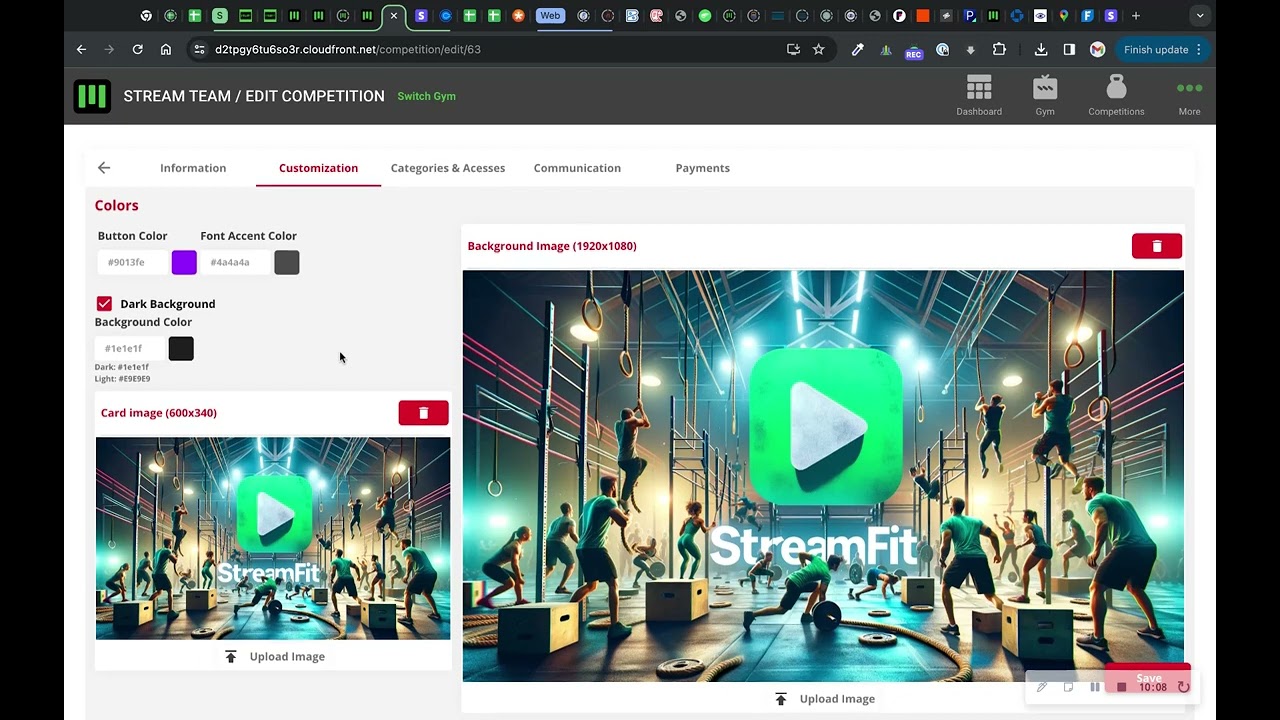Click the green StreamFit logo in header
Image resolution: width=1280 pixels, height=720 pixels.
click(x=92, y=96)
